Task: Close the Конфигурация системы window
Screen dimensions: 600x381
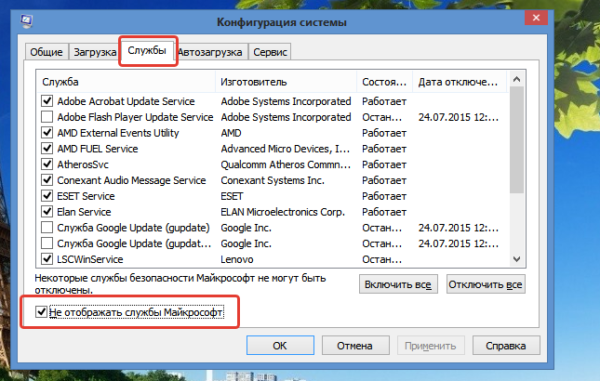Action: tap(536, 18)
